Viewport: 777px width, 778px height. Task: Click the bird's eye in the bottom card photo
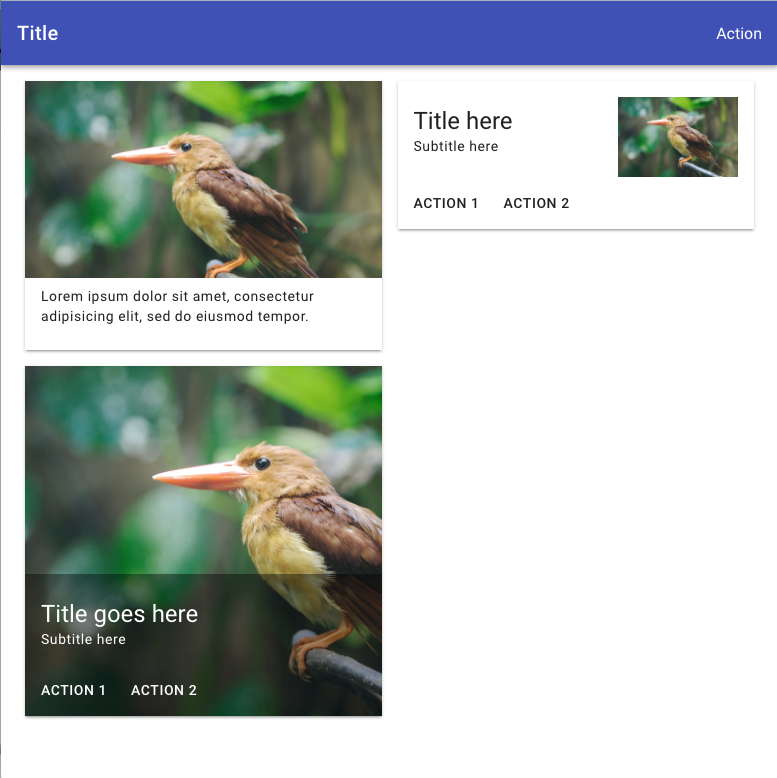(x=262, y=464)
